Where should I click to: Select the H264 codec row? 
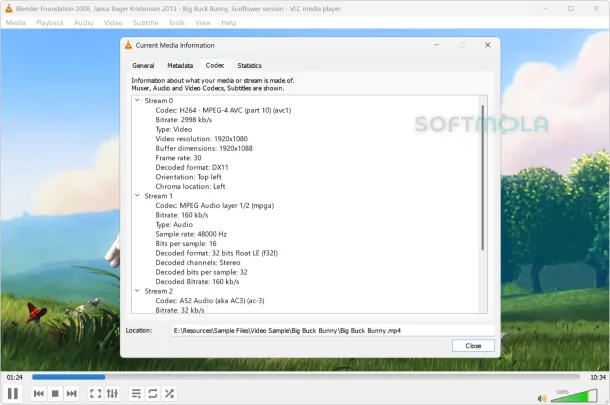pos(223,110)
